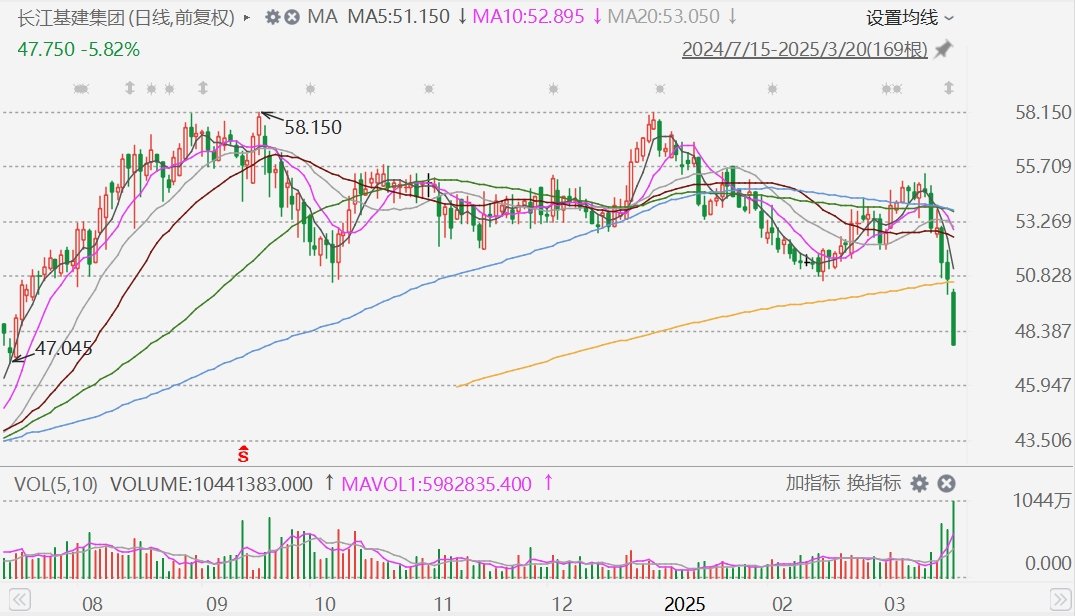Click the MAVOL1:5982835.400 value

coord(436,484)
